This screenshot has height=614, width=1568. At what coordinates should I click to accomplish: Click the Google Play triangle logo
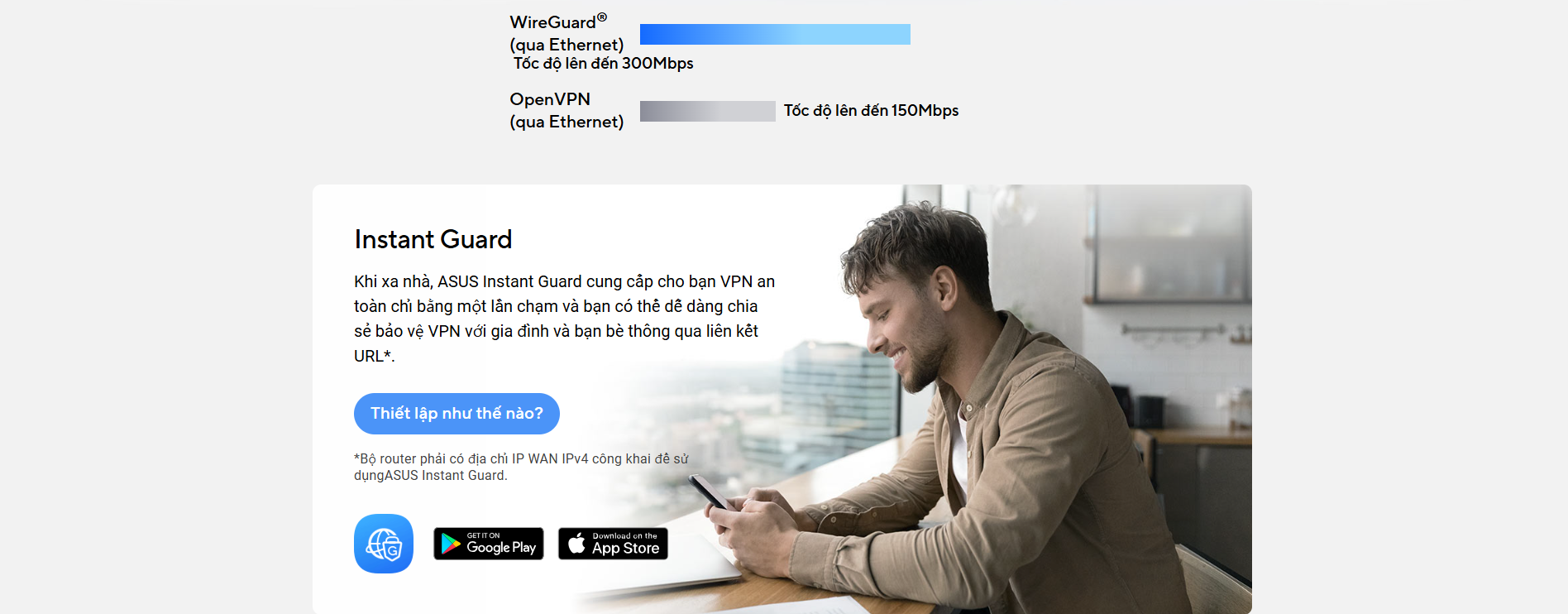(x=451, y=544)
